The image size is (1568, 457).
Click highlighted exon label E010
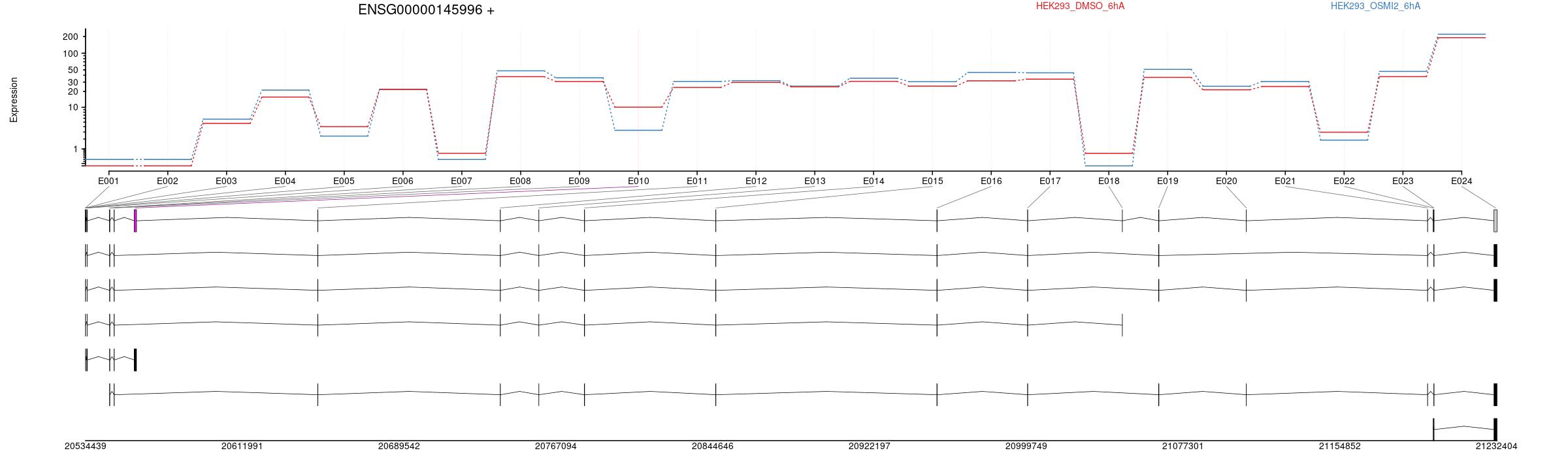pyautogui.click(x=638, y=181)
